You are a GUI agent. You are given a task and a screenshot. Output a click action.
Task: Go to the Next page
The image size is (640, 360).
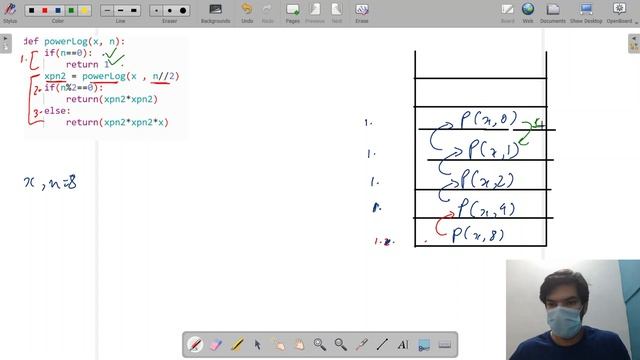[x=337, y=13]
